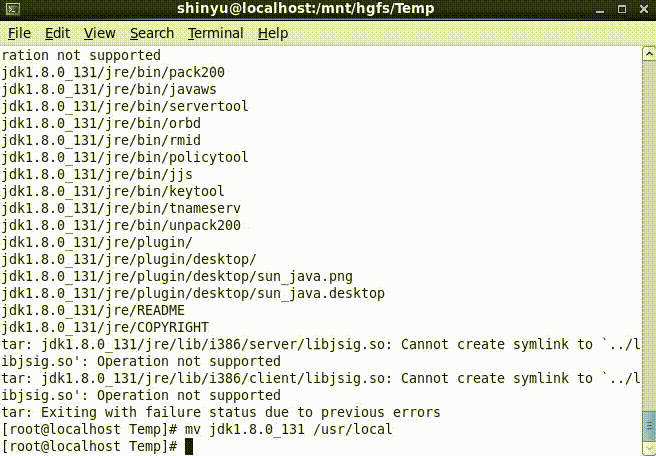
Task: Open the Terminal menu
Action: [215, 33]
